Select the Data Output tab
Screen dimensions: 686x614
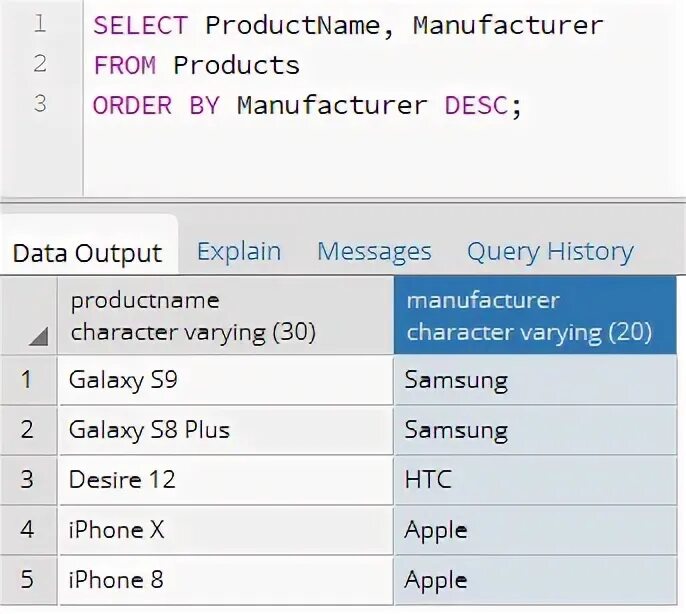[88, 253]
